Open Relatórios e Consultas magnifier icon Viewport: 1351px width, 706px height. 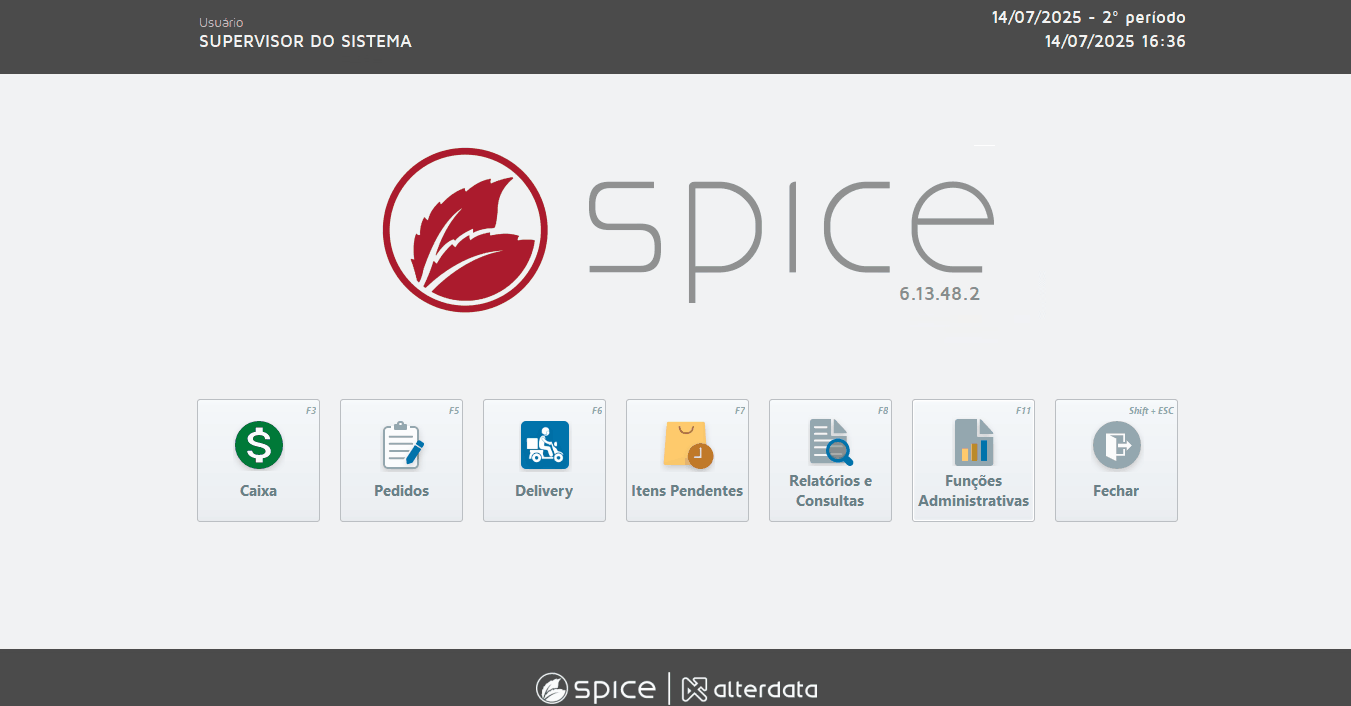pos(831,442)
